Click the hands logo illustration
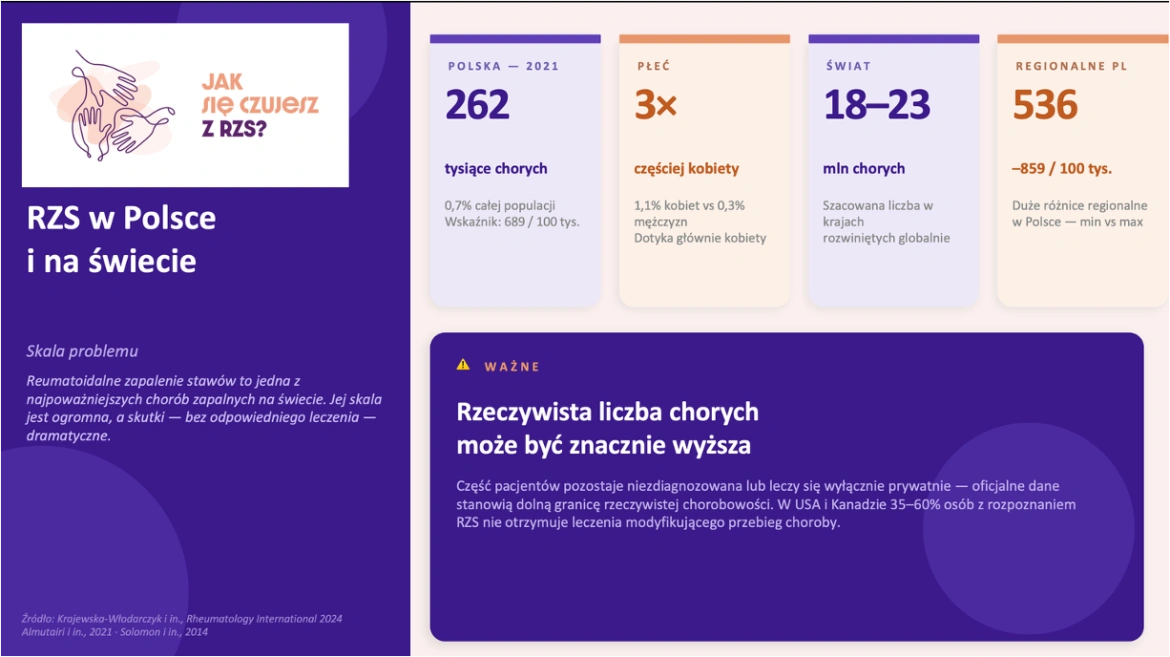The height and width of the screenshot is (657, 1170). tap(113, 105)
